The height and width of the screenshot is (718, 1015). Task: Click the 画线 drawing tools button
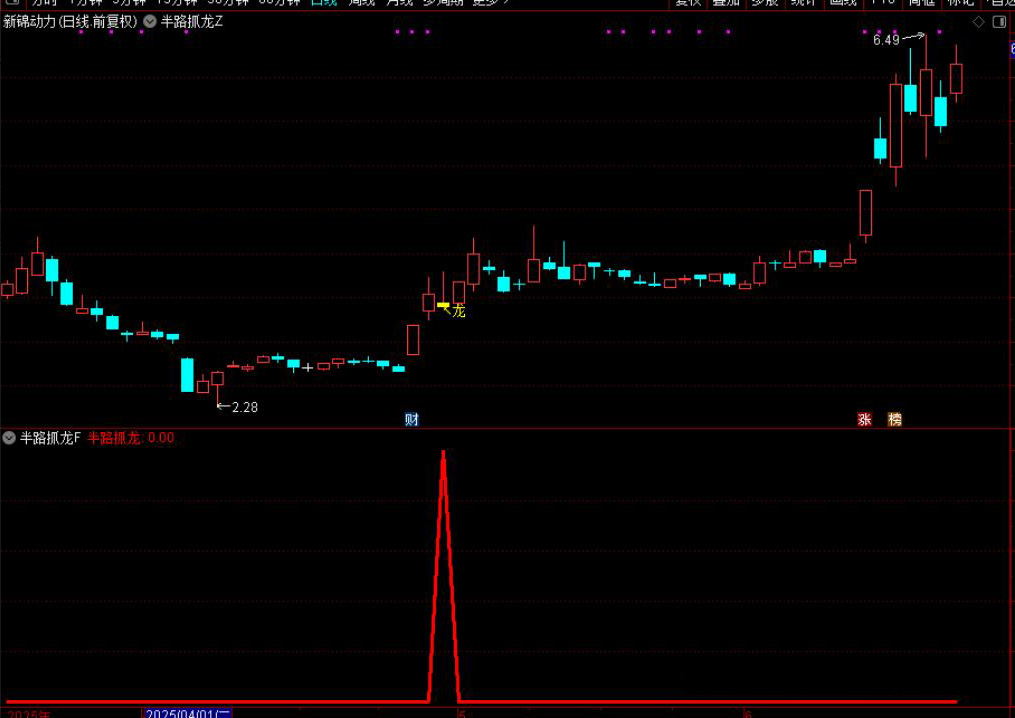(x=843, y=3)
